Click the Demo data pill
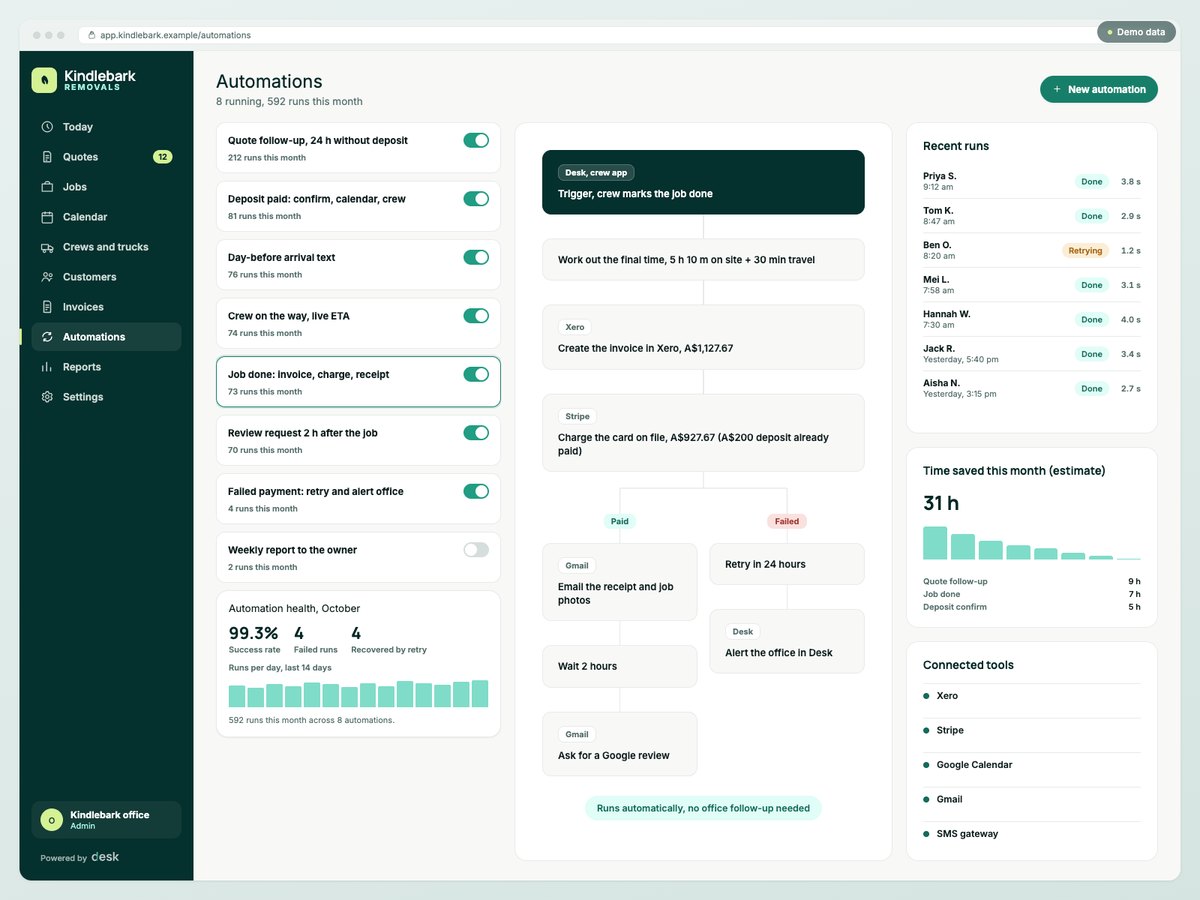Viewport: 1200px width, 900px height. 1135,32
